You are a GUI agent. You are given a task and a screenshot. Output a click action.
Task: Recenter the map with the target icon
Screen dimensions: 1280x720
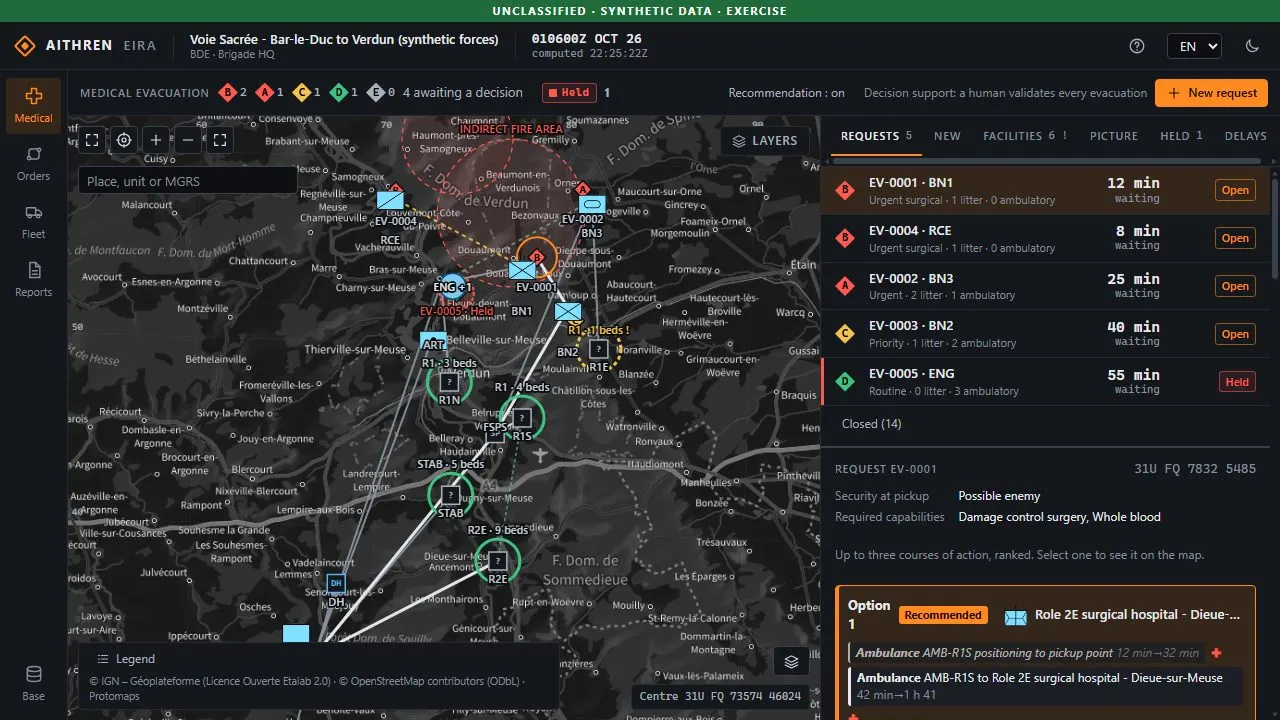coord(124,140)
